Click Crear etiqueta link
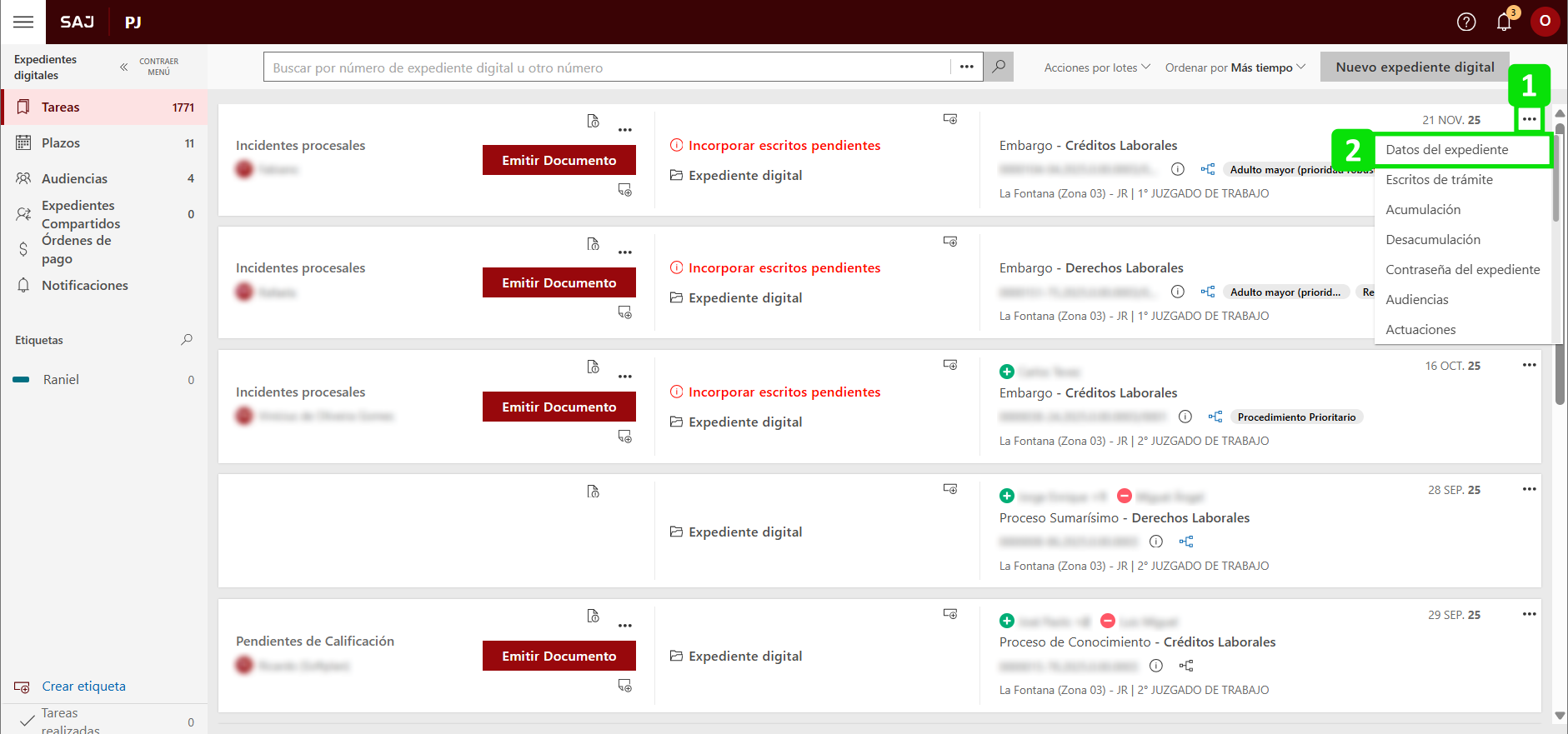The height and width of the screenshot is (734, 1568). point(83,687)
